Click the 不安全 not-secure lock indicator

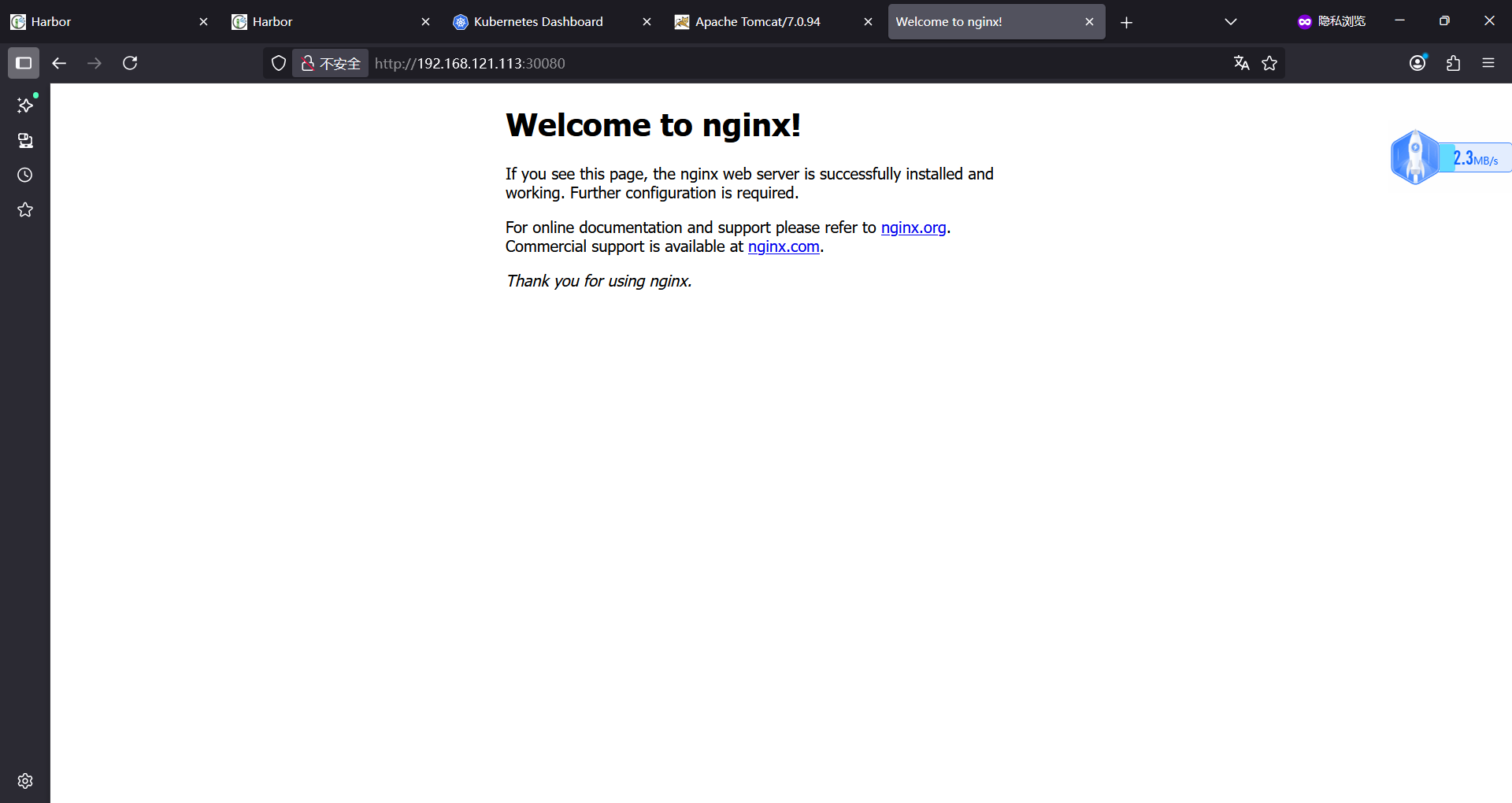331,63
